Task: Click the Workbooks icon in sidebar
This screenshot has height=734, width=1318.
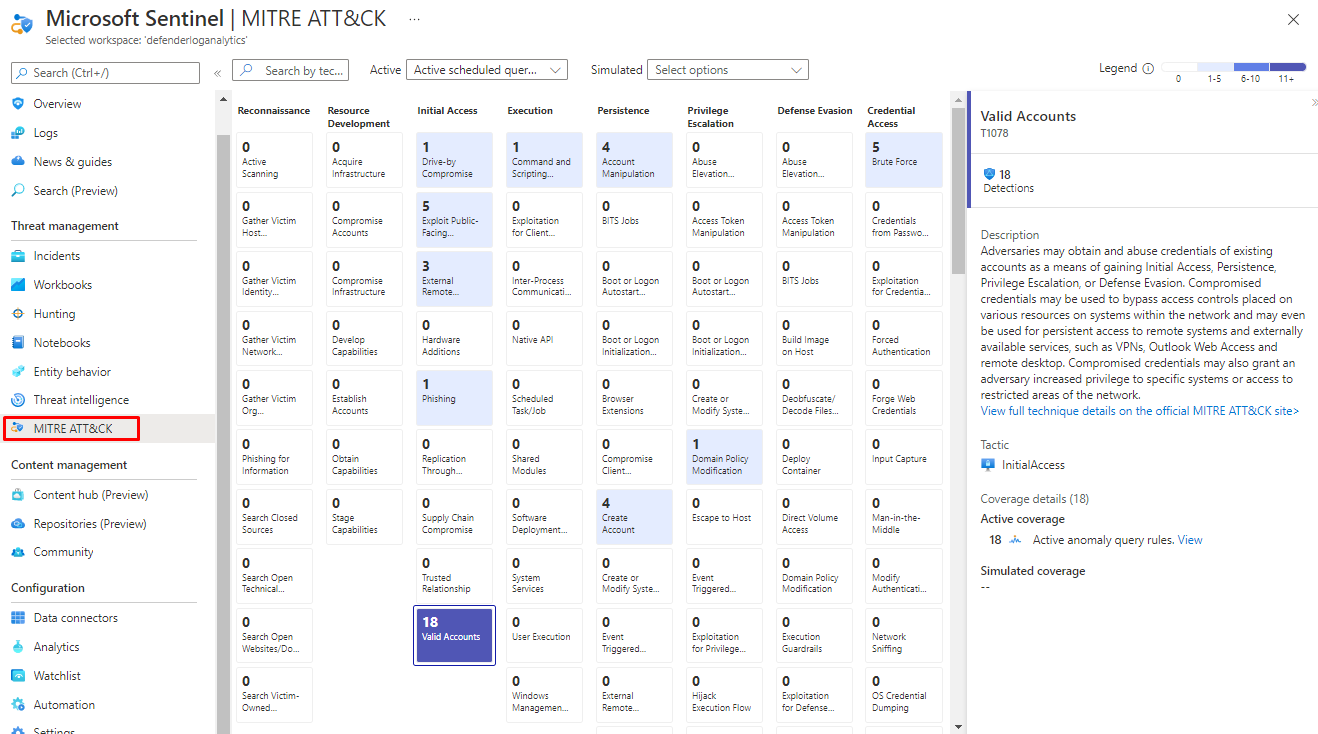Action: [x=18, y=285]
